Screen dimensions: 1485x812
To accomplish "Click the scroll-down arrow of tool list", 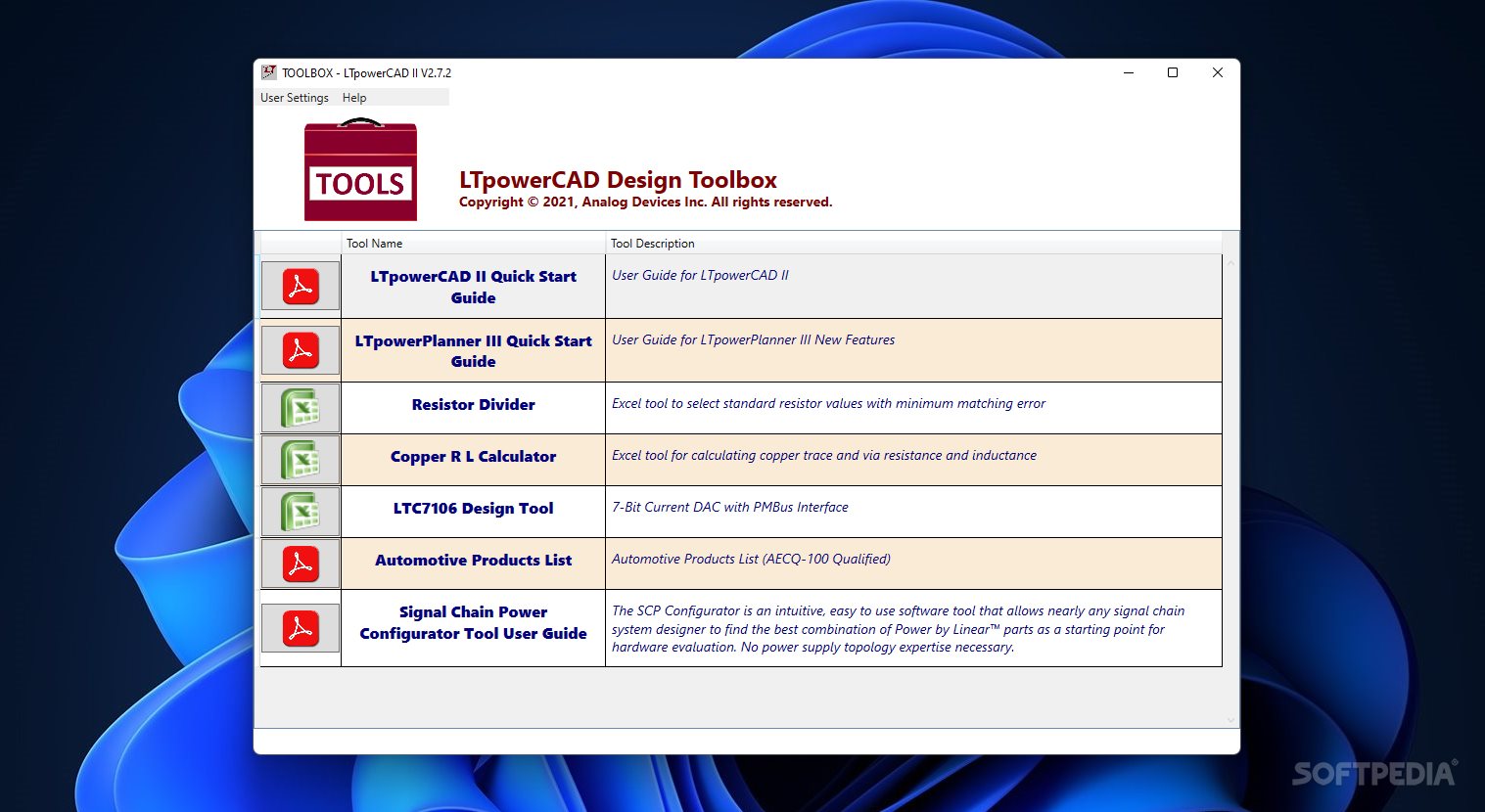I will pos(1230,720).
